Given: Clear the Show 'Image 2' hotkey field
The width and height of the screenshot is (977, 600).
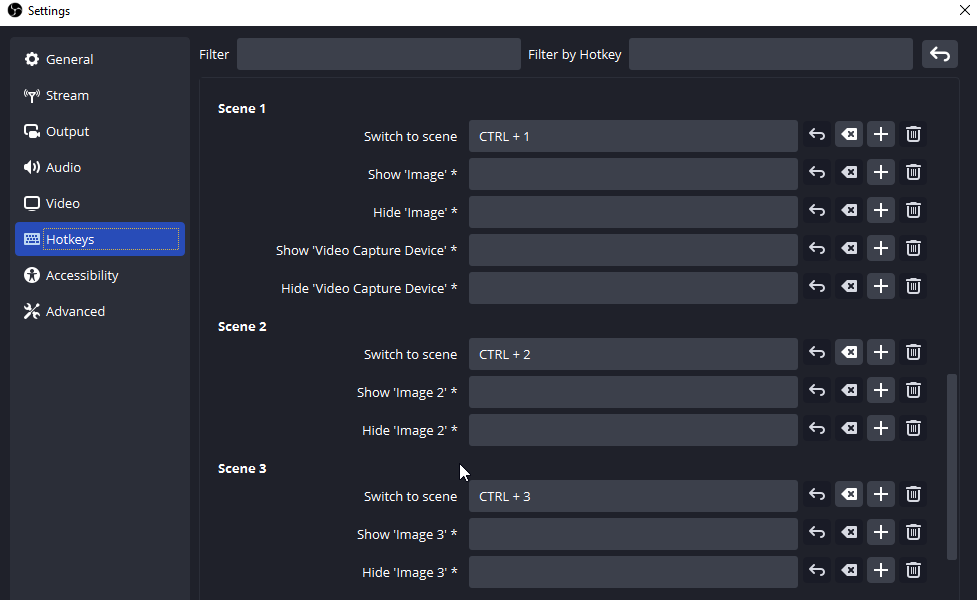Looking at the screenshot, I should pos(848,391).
